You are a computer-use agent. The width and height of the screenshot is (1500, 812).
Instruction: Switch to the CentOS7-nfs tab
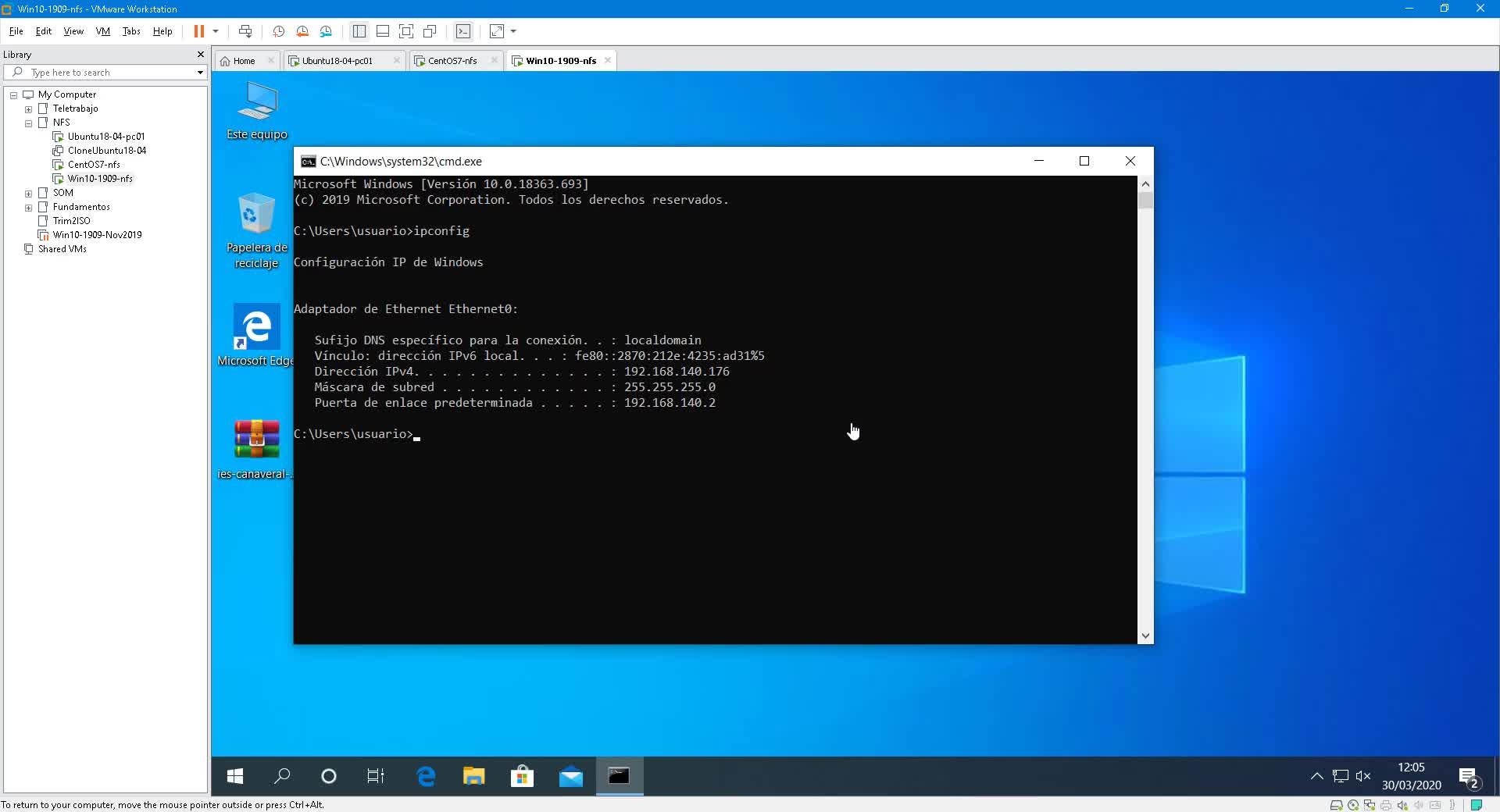[452, 60]
